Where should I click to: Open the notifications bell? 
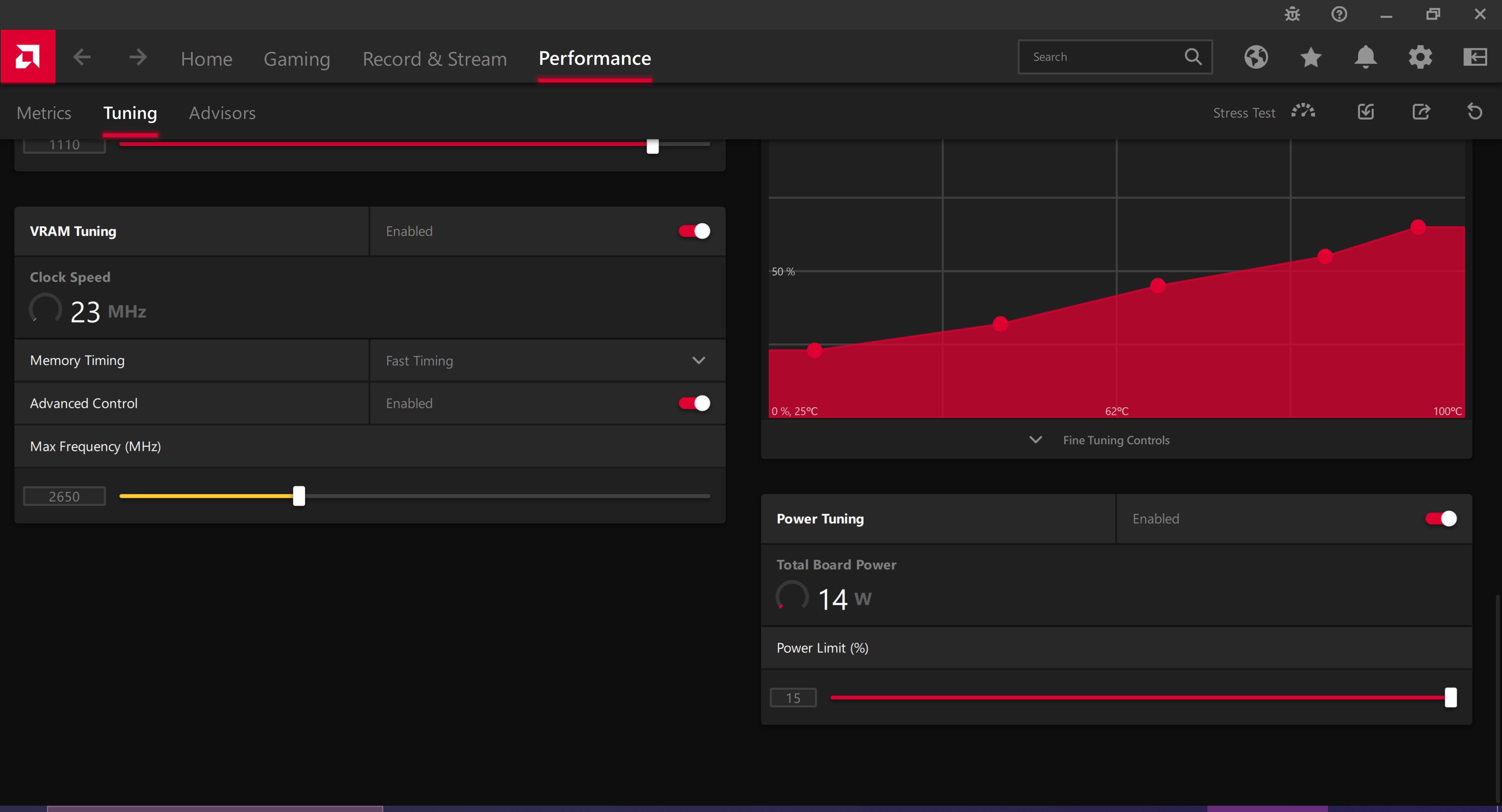pyautogui.click(x=1365, y=57)
